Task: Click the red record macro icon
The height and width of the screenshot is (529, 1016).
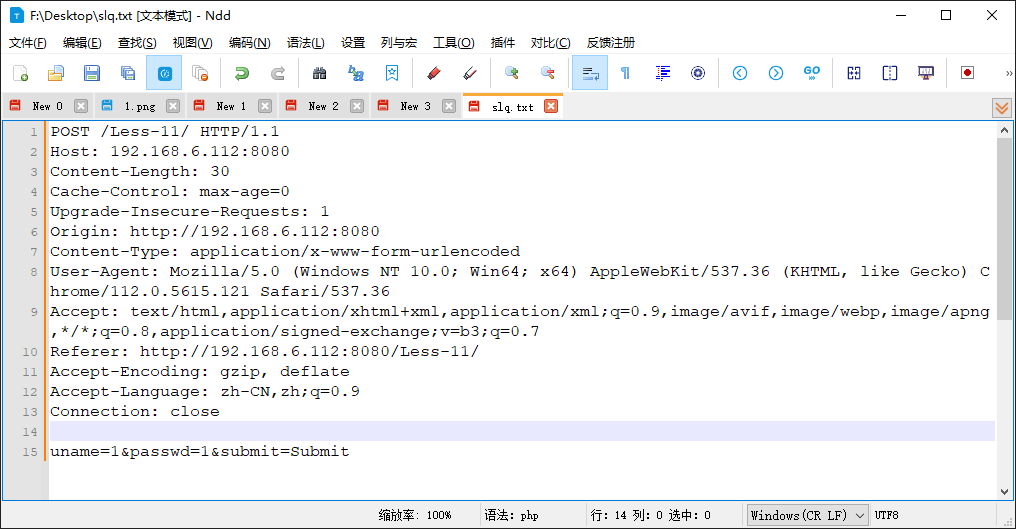Action: [x=967, y=73]
